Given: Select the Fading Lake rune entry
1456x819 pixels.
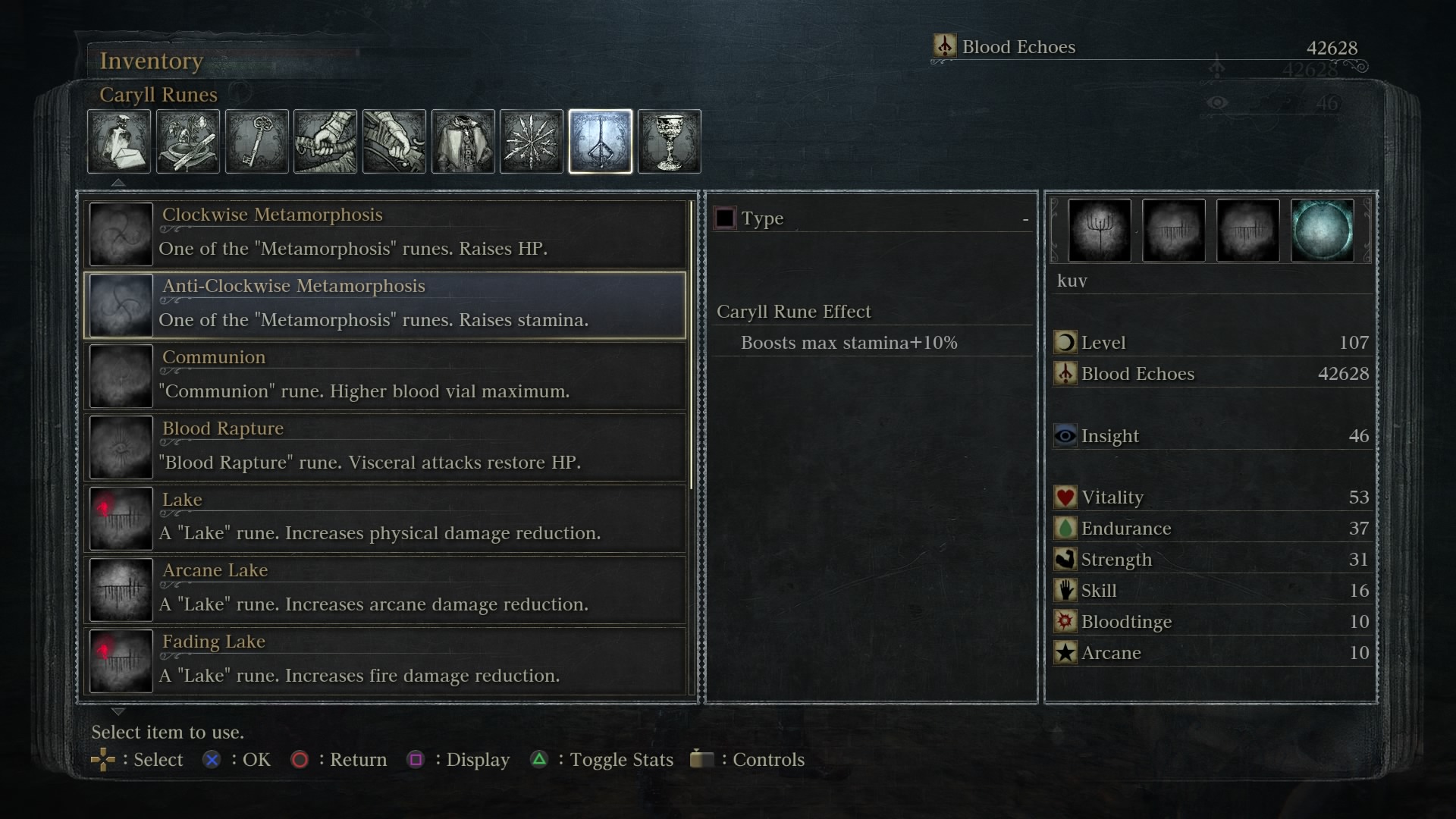Looking at the screenshot, I should (x=386, y=661).
